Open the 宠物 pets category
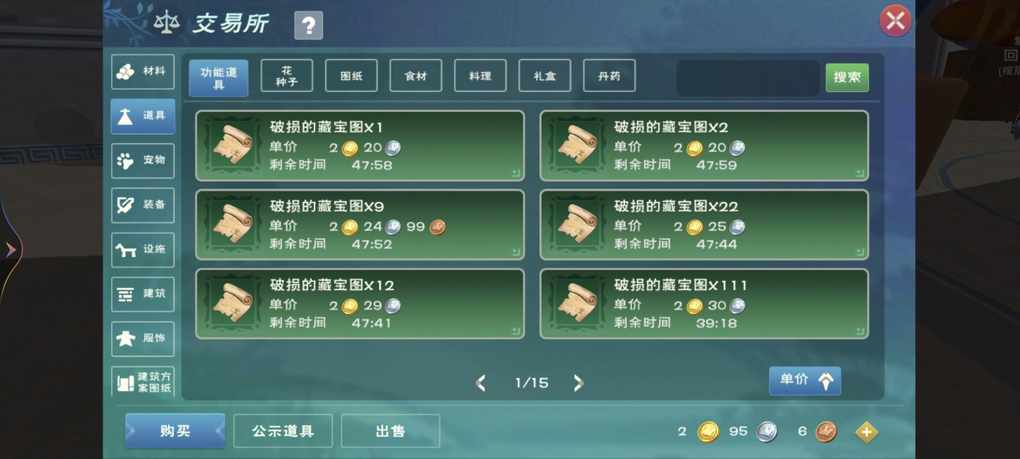Image resolution: width=1020 pixels, height=459 pixels. (x=142, y=161)
